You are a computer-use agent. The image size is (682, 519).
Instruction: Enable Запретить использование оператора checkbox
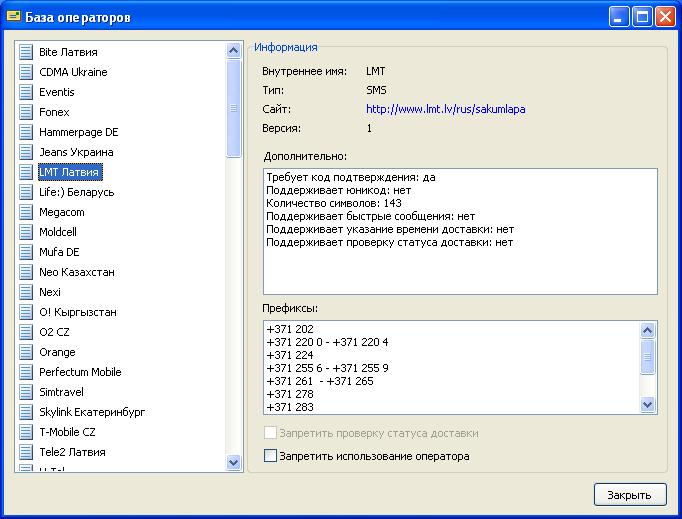point(270,456)
